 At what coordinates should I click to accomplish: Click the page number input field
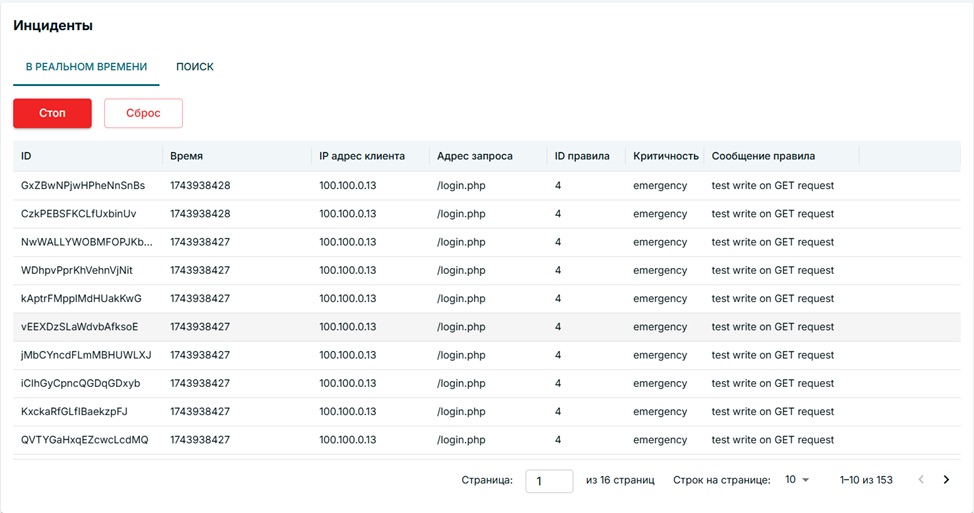tap(549, 481)
